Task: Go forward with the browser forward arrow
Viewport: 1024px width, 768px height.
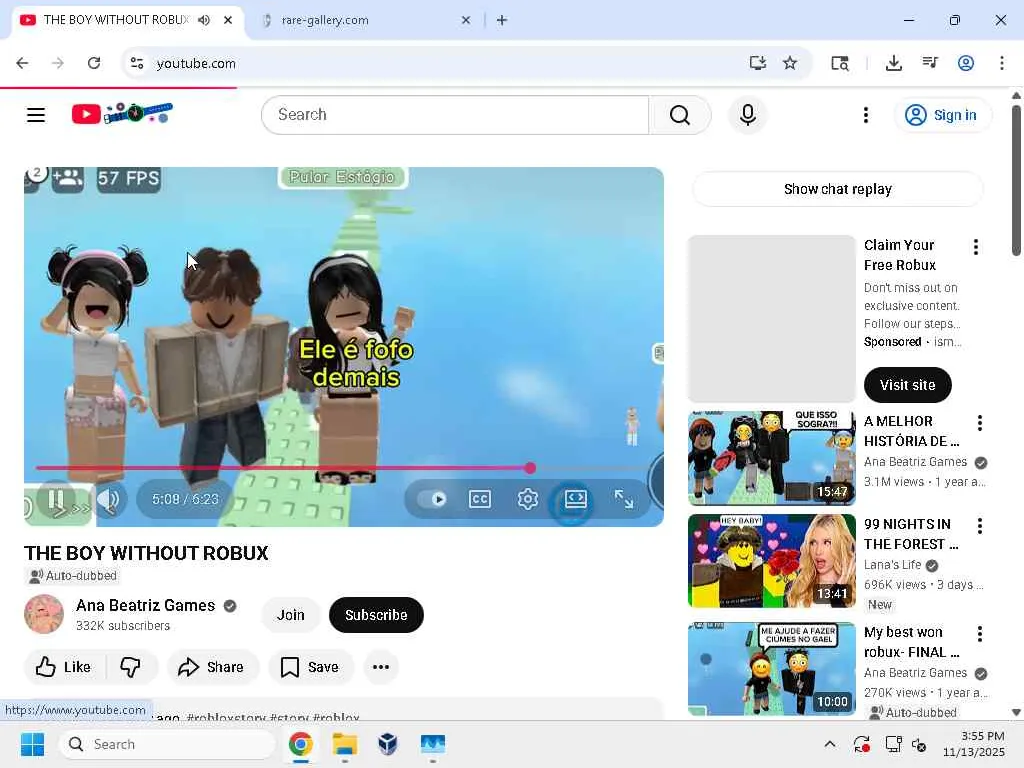Action: (x=58, y=63)
